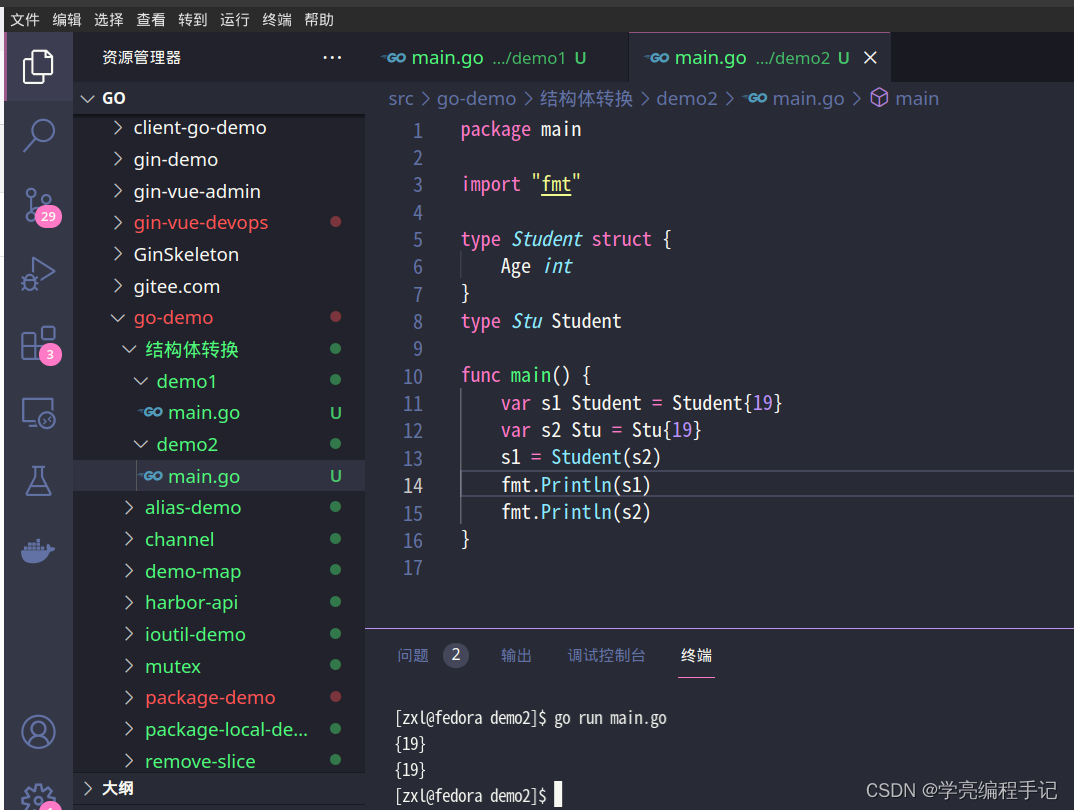The height and width of the screenshot is (810, 1074).
Task: Click the 结构体转换 breadcrumb segment
Action: [x=586, y=99]
